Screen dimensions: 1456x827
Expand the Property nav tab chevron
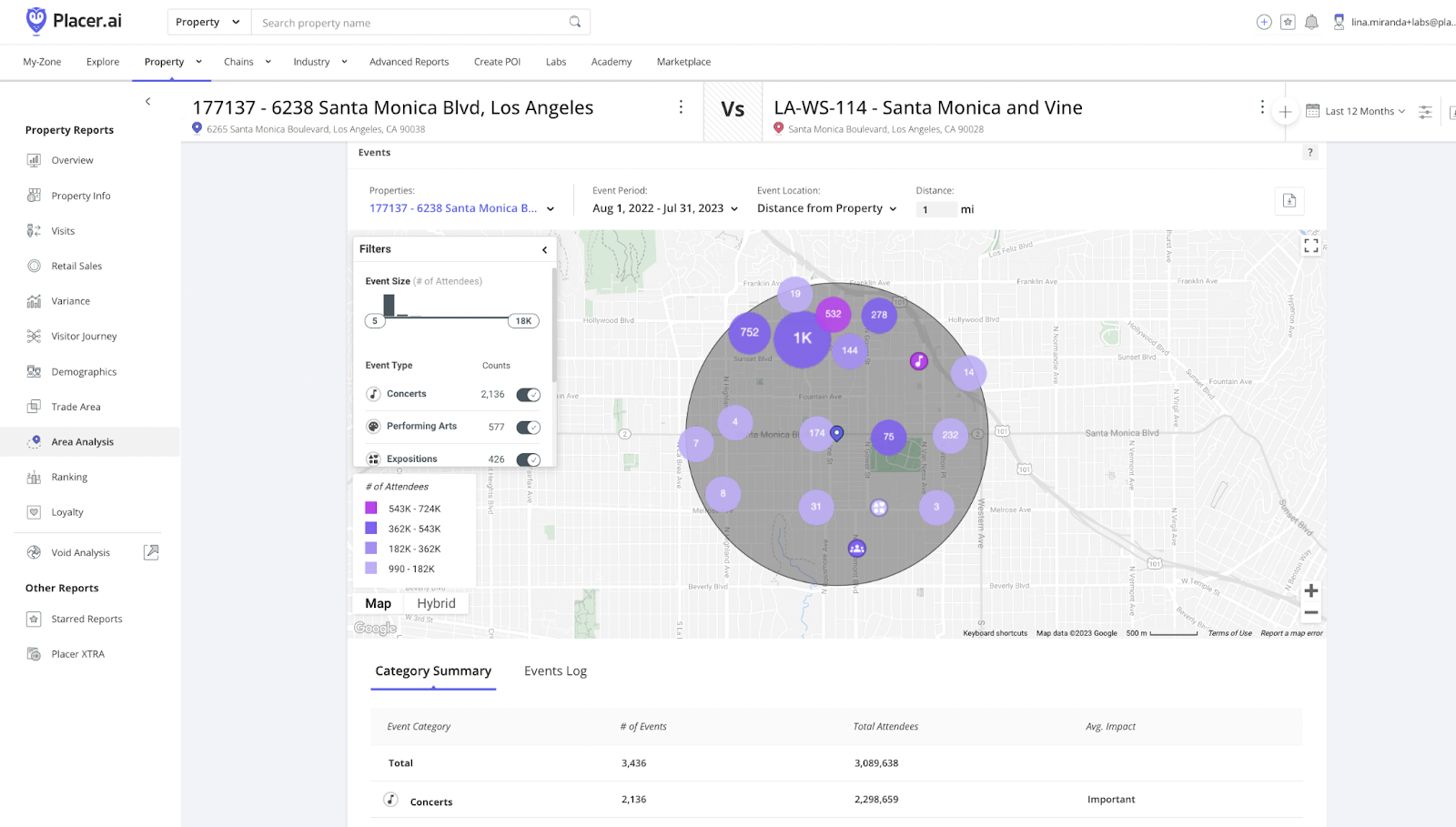tap(198, 62)
